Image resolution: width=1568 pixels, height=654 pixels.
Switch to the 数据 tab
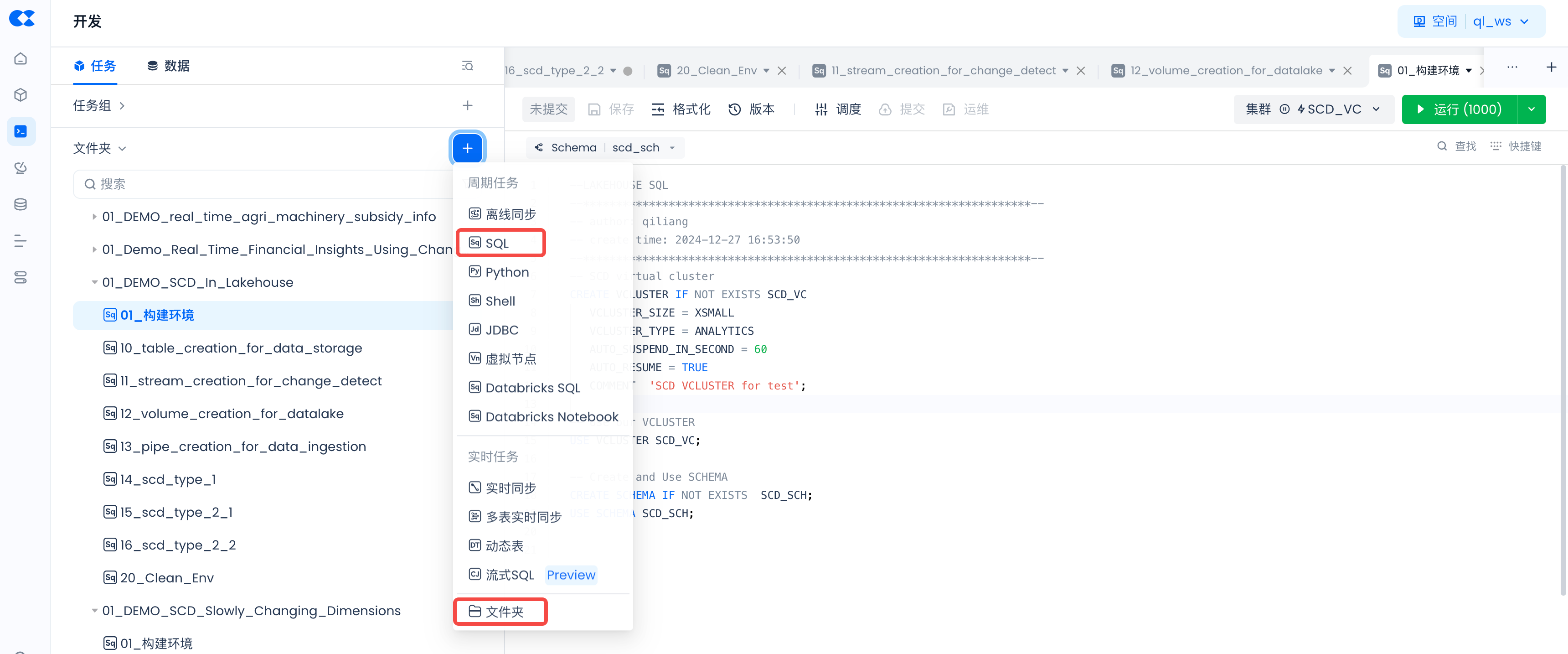pos(169,66)
